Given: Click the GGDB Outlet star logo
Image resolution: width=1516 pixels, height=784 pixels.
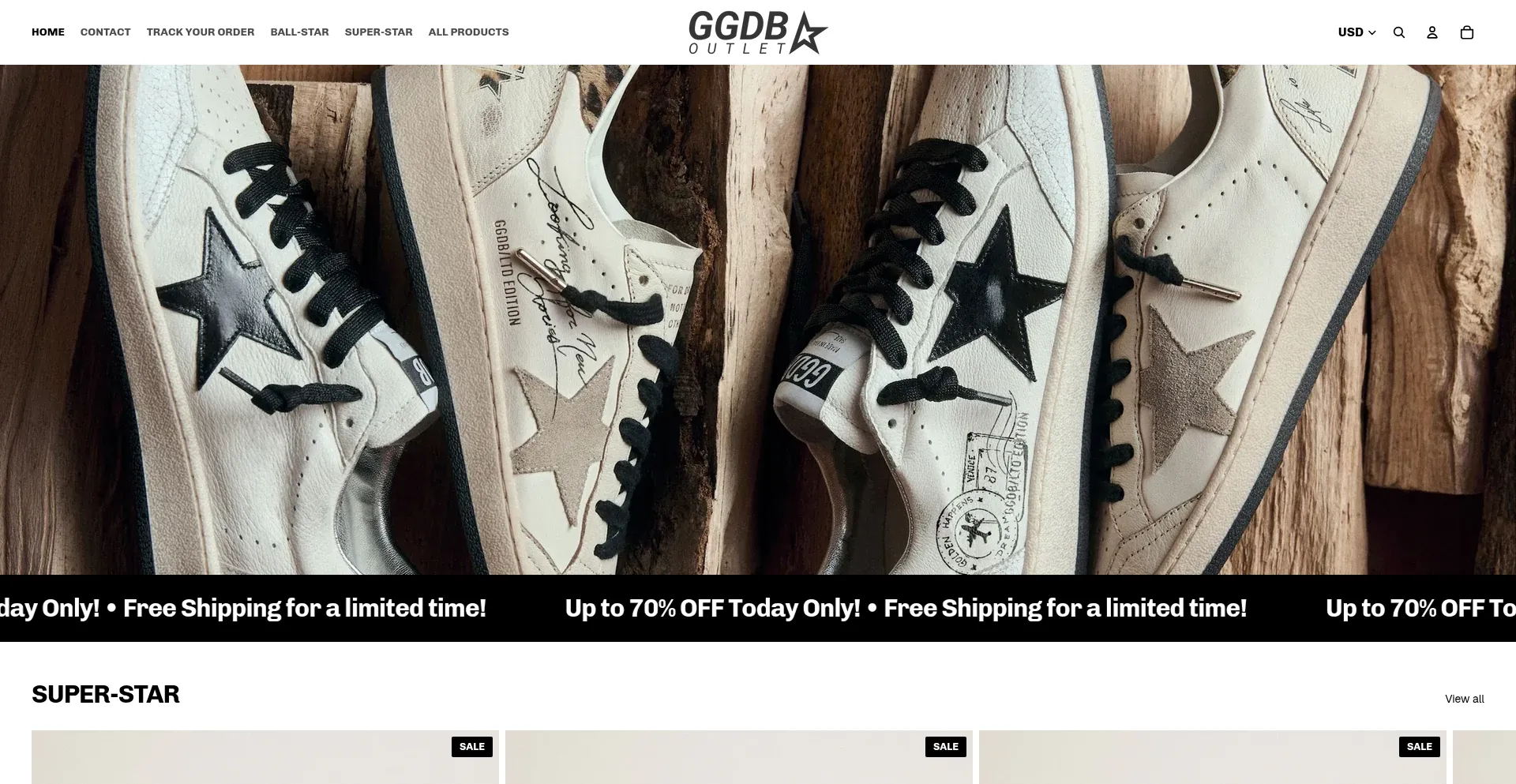Looking at the screenshot, I should click(x=758, y=32).
